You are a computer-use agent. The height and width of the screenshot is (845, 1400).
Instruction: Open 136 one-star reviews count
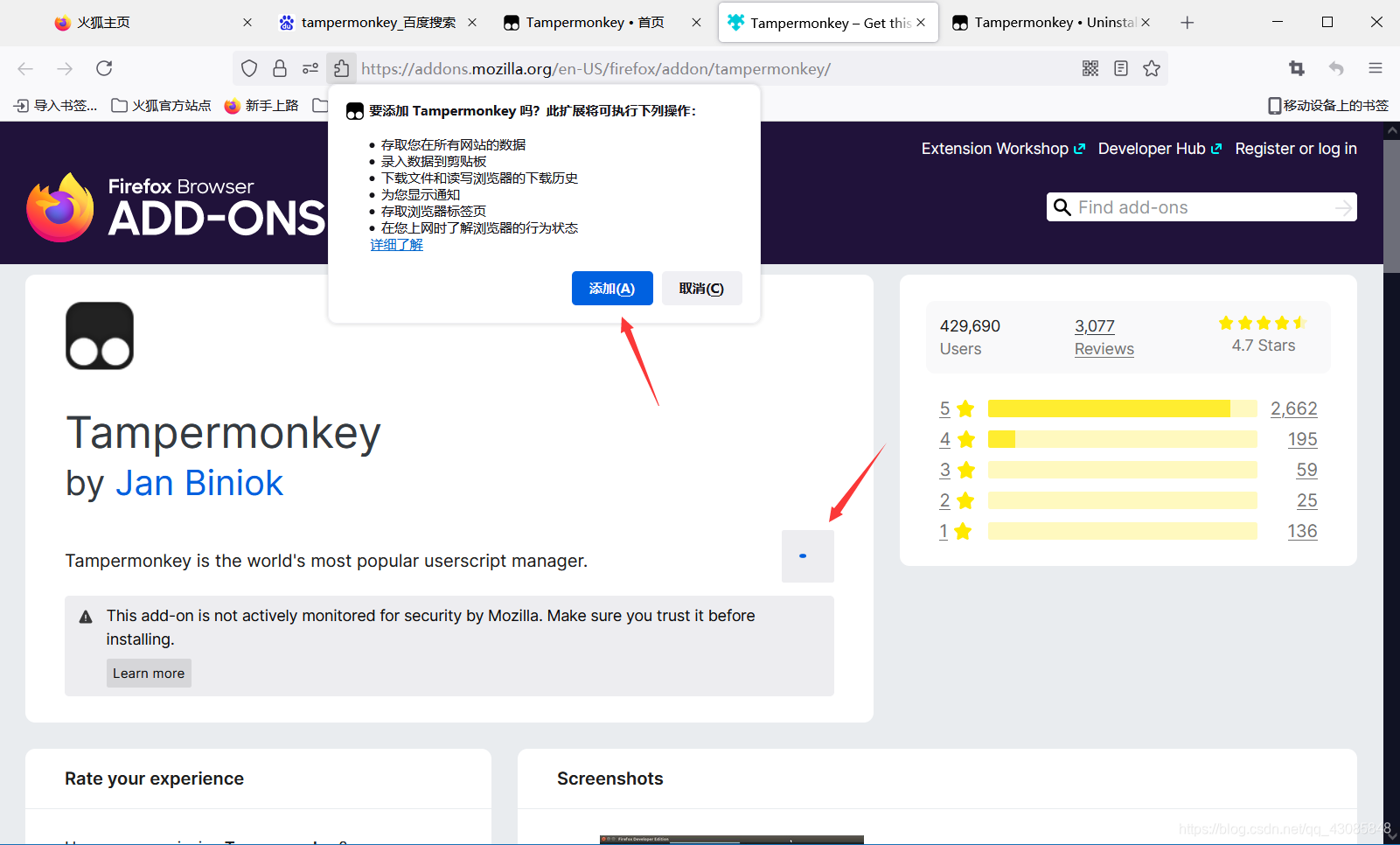pyautogui.click(x=1303, y=531)
